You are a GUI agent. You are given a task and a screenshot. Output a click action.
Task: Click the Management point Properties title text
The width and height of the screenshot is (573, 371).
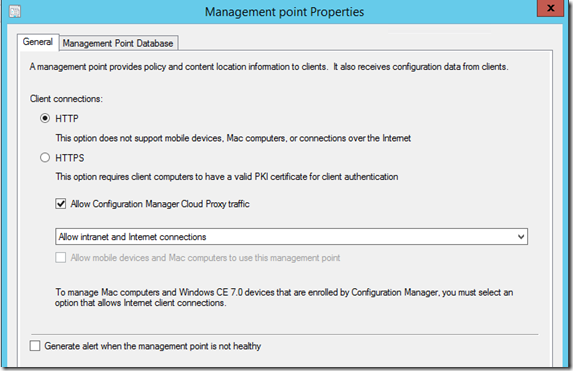pos(284,12)
